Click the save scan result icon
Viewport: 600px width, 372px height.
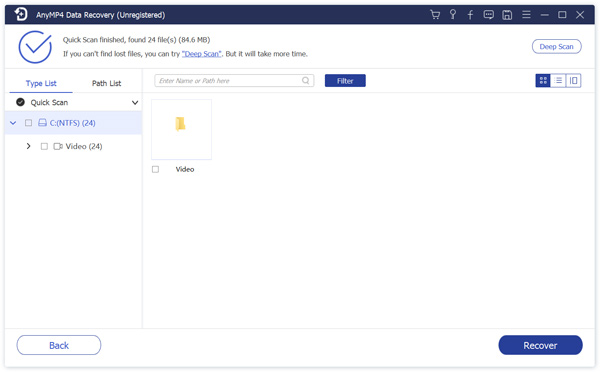tap(507, 15)
